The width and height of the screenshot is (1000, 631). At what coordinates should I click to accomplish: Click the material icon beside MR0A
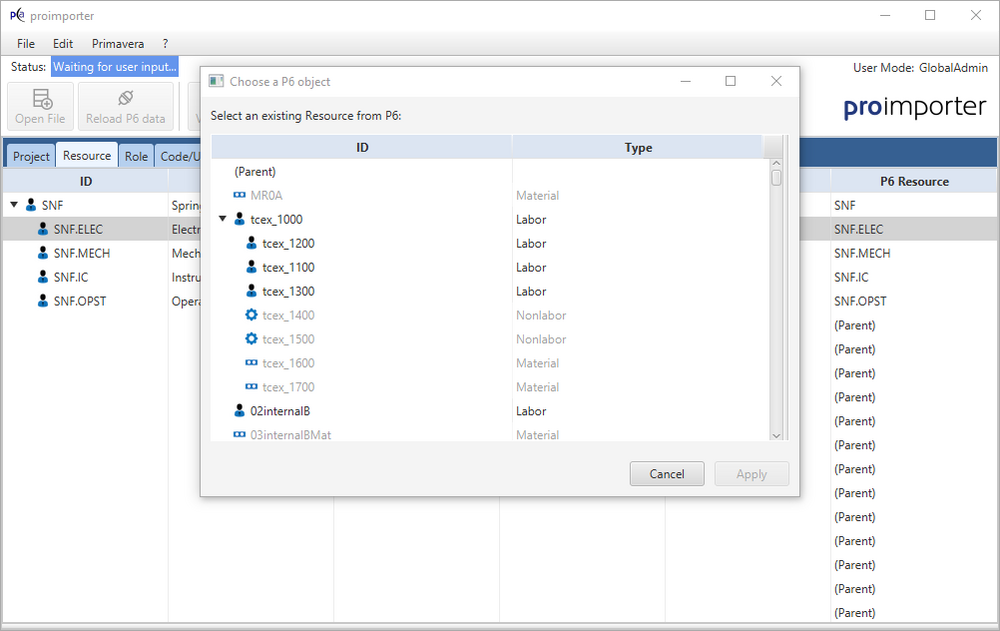click(239, 195)
